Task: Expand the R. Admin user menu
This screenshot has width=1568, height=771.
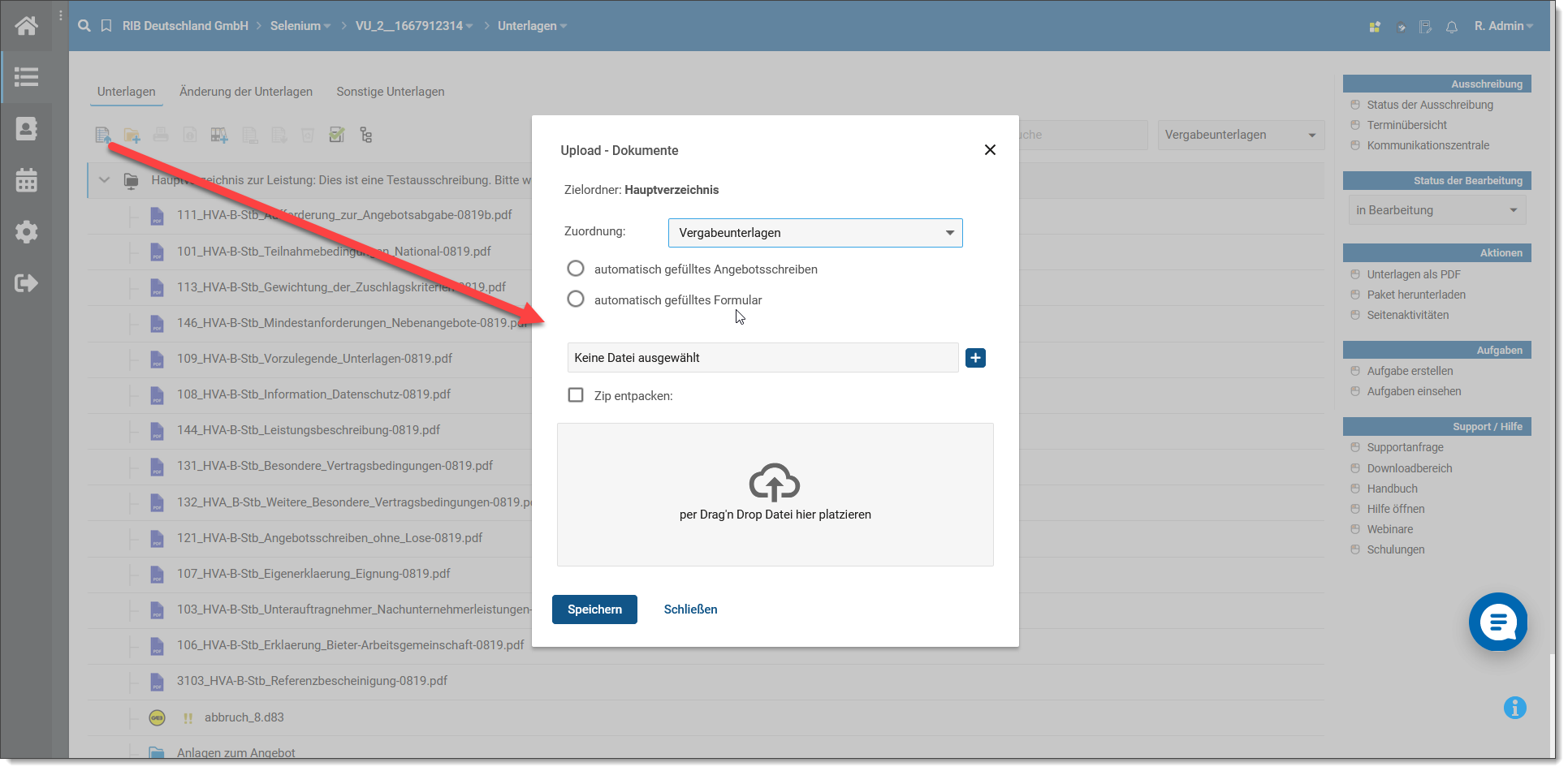Action: [1504, 26]
